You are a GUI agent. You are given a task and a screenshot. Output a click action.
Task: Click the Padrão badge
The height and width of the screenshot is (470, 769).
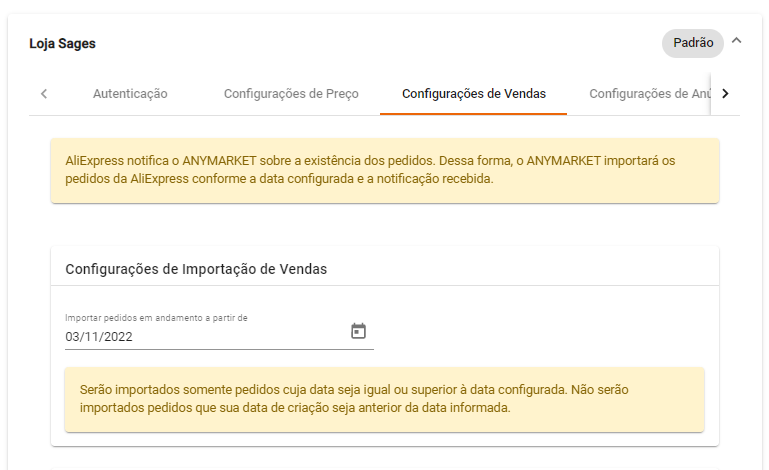[693, 43]
